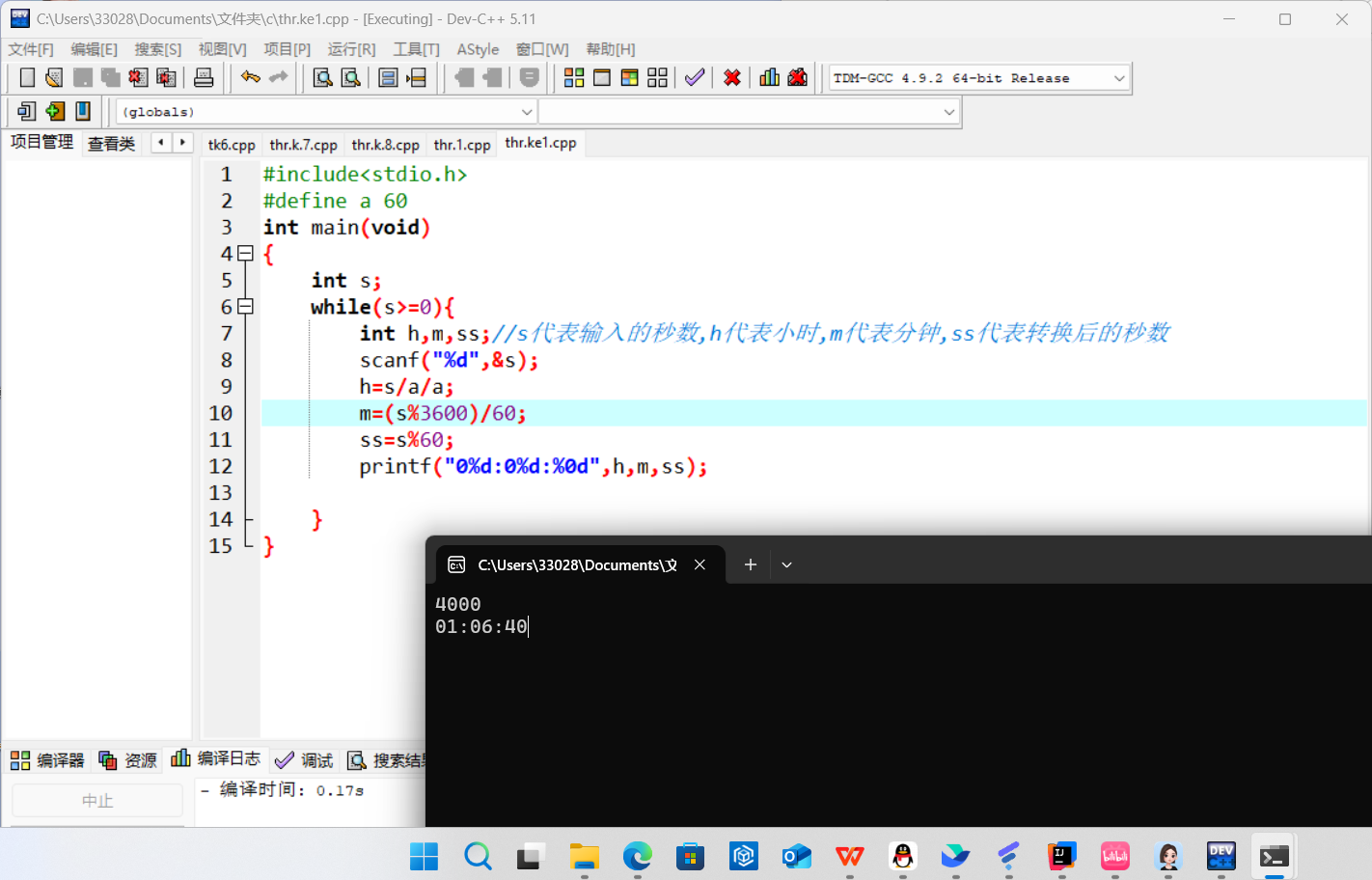
Task: Open the 资源 bottom panel tab
Action: click(x=128, y=760)
